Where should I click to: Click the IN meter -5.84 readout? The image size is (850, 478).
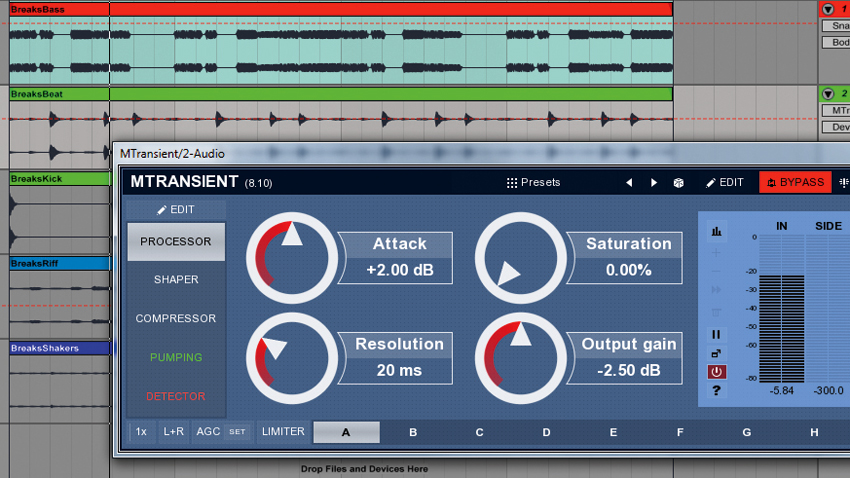(x=781, y=391)
